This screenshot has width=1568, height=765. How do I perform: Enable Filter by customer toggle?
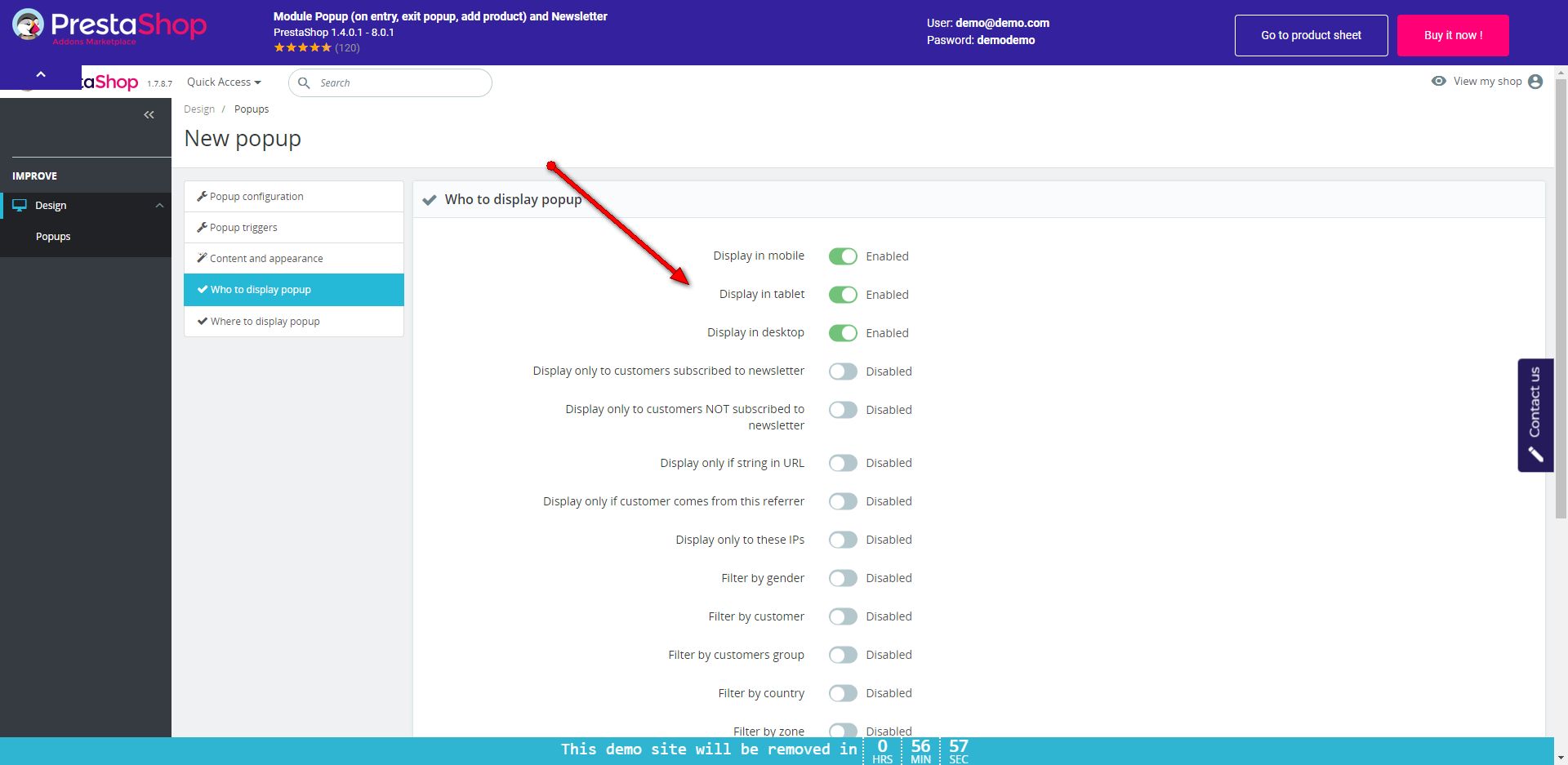pyautogui.click(x=843, y=616)
